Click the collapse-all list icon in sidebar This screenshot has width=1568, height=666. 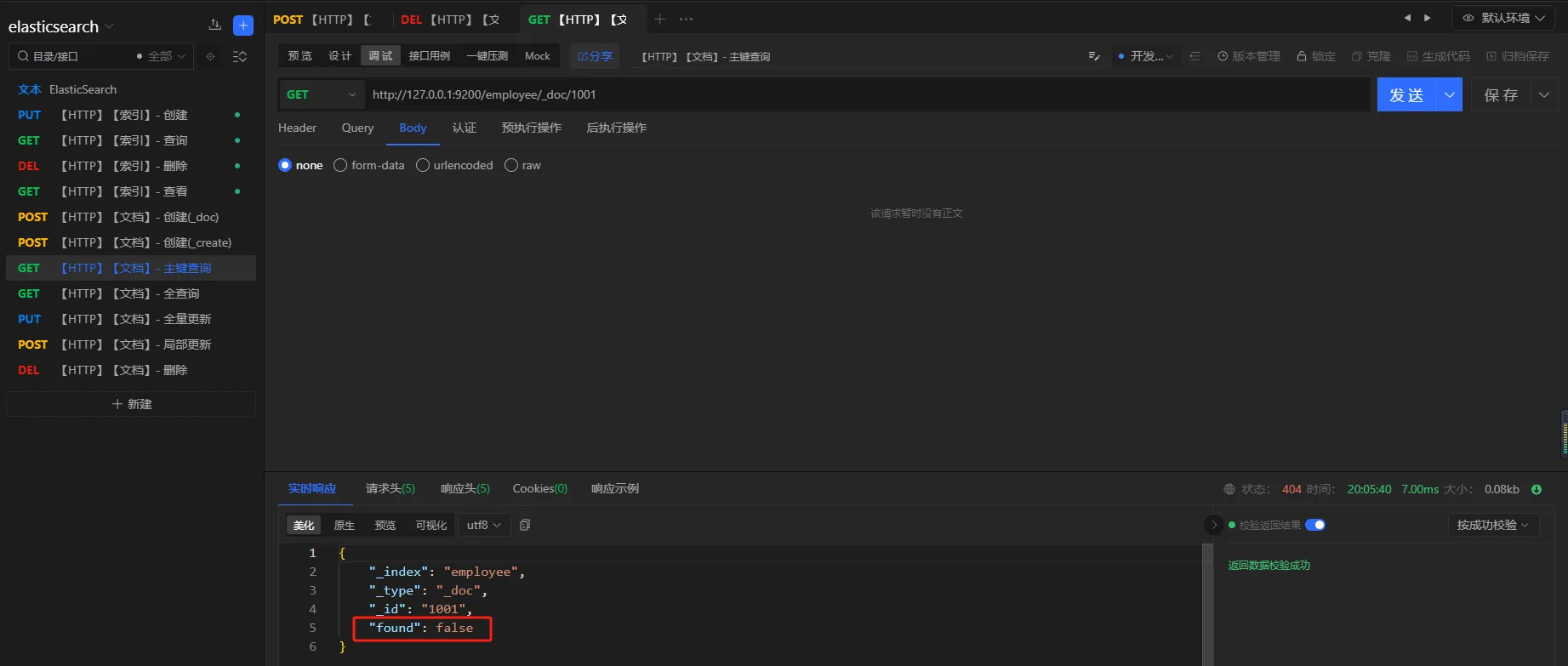click(240, 56)
